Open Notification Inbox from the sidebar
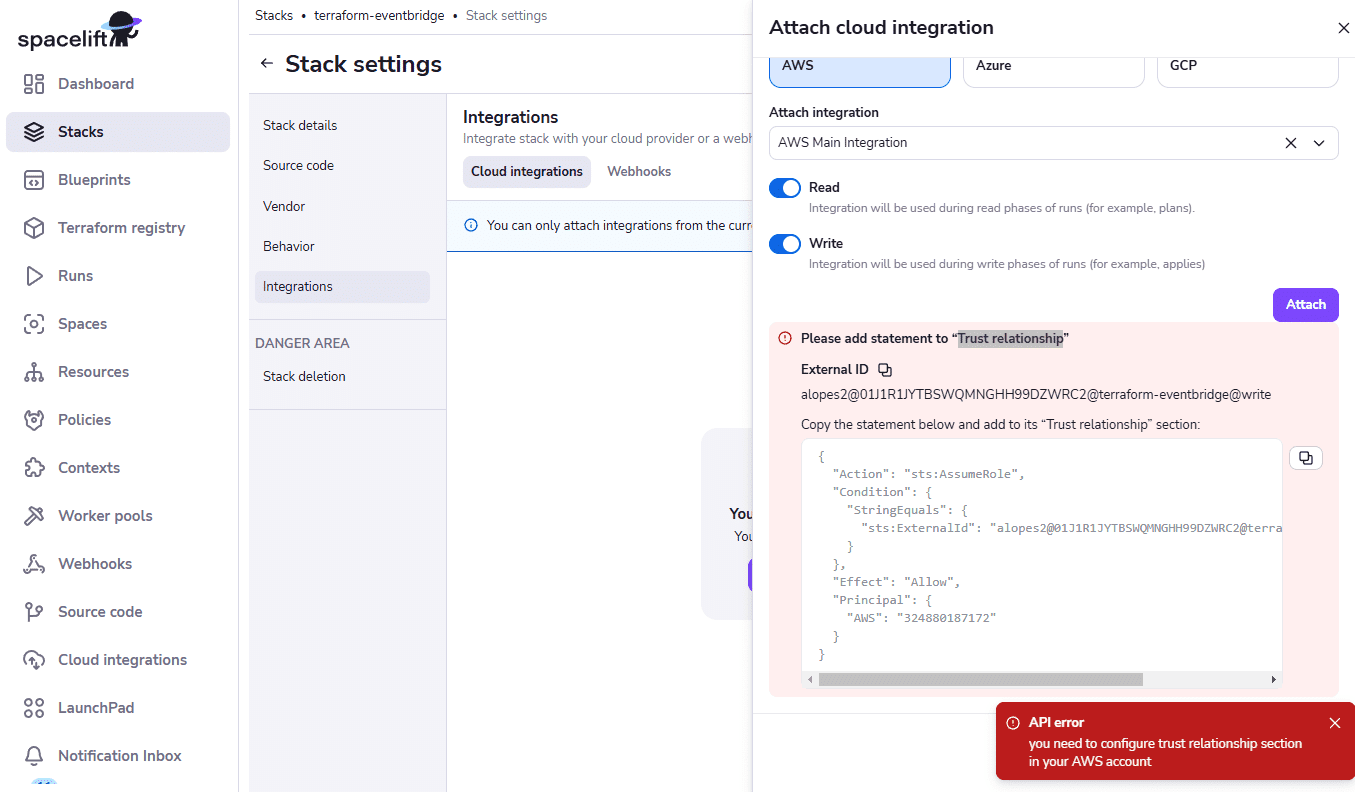 click(118, 756)
